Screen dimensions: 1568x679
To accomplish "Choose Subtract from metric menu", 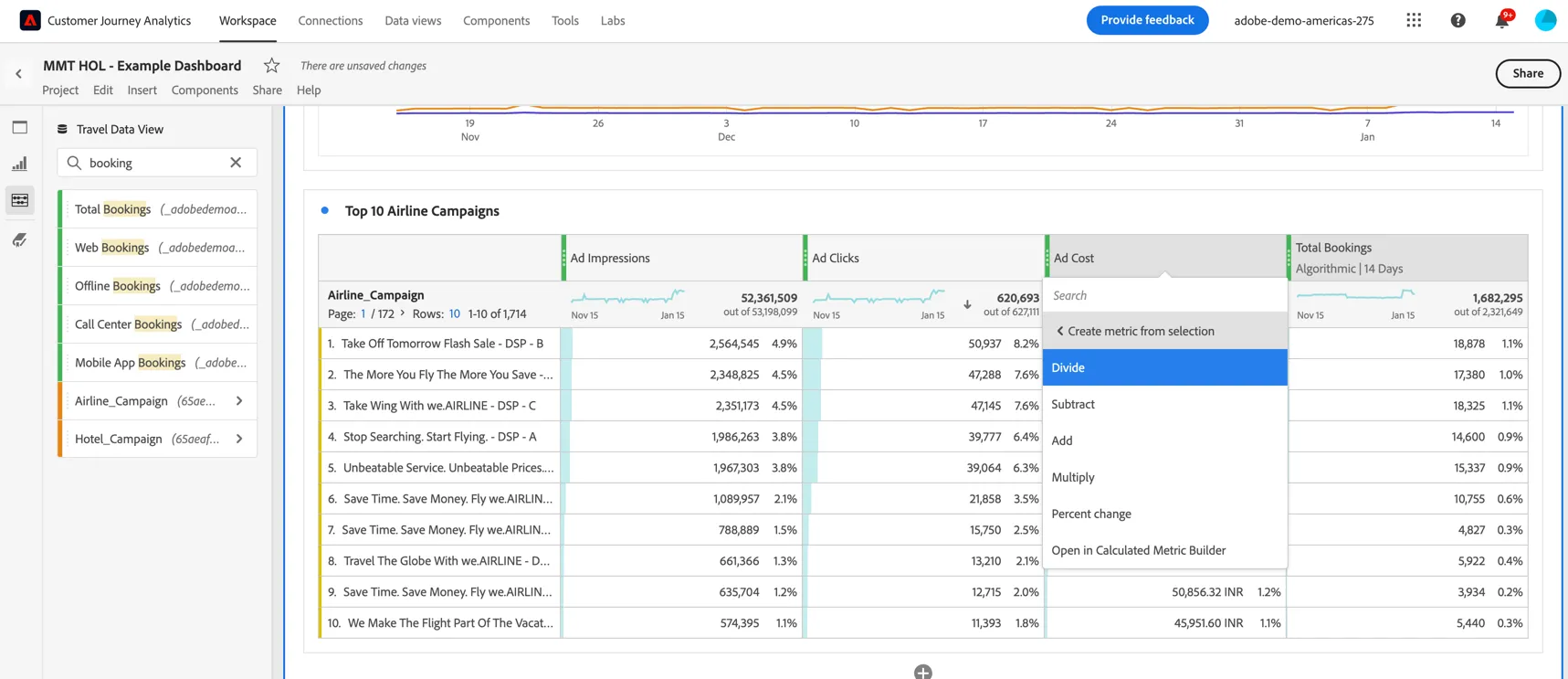I will (x=1164, y=404).
